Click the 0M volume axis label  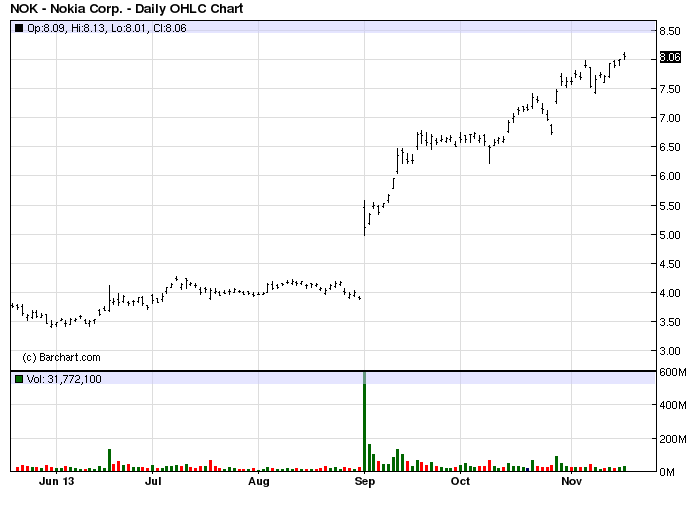click(x=667, y=472)
